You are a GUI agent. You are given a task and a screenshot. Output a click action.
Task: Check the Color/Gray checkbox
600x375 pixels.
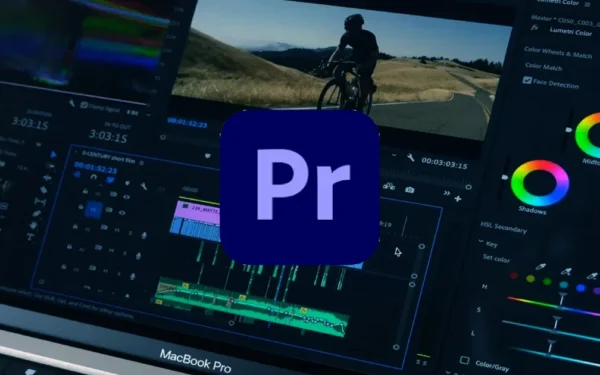pos(465,360)
